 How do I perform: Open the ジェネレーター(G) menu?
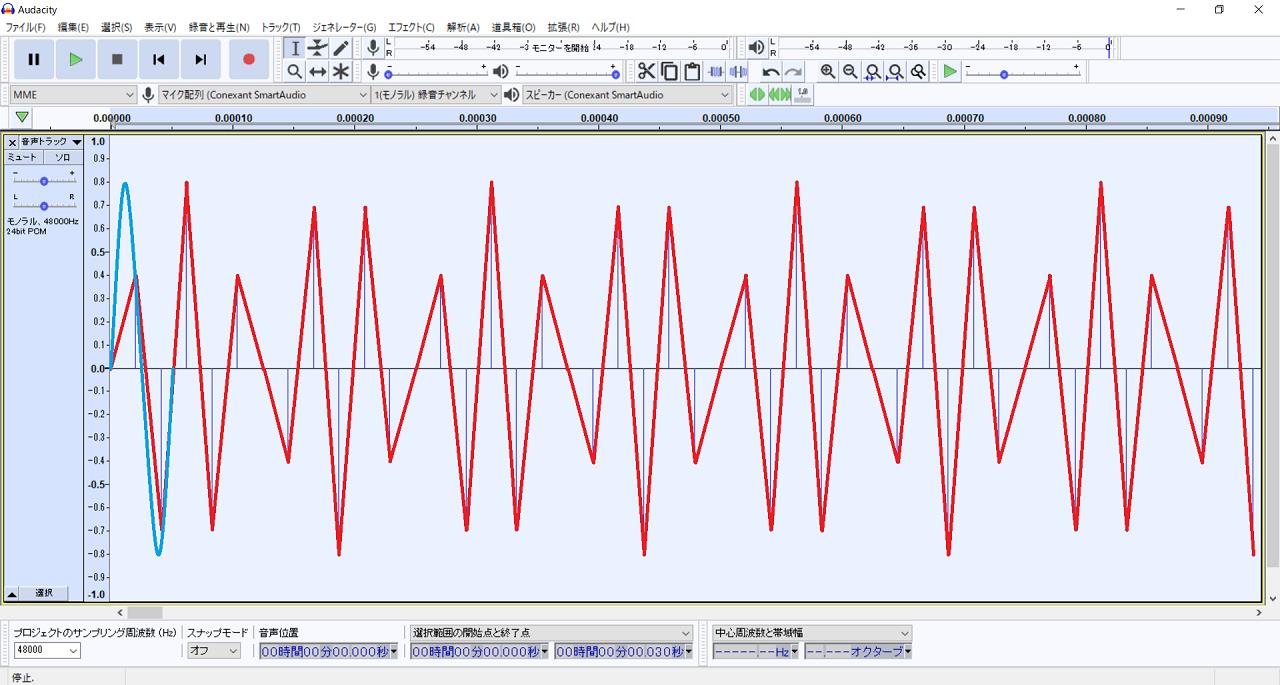(x=344, y=27)
